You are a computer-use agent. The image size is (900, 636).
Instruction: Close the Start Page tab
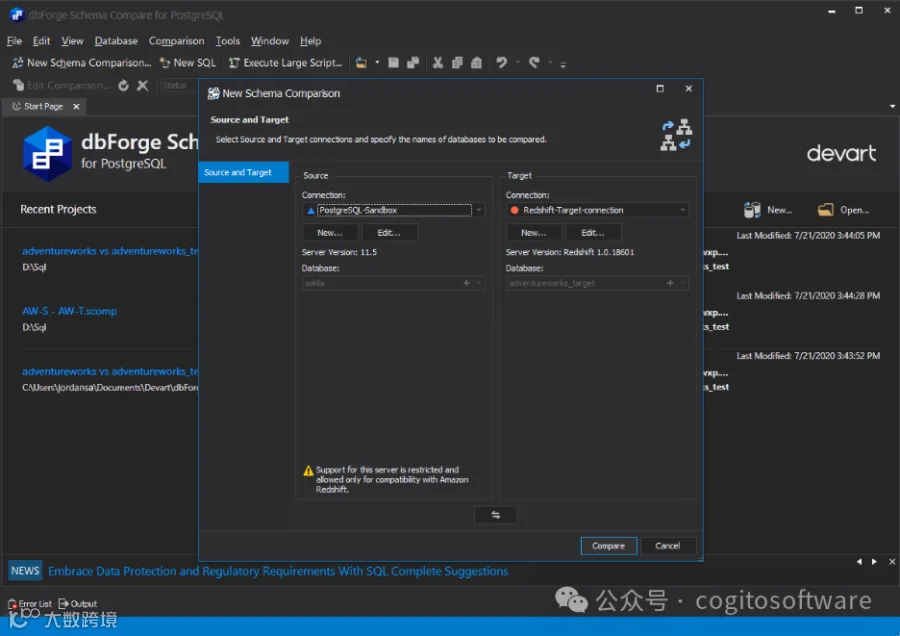point(76,107)
